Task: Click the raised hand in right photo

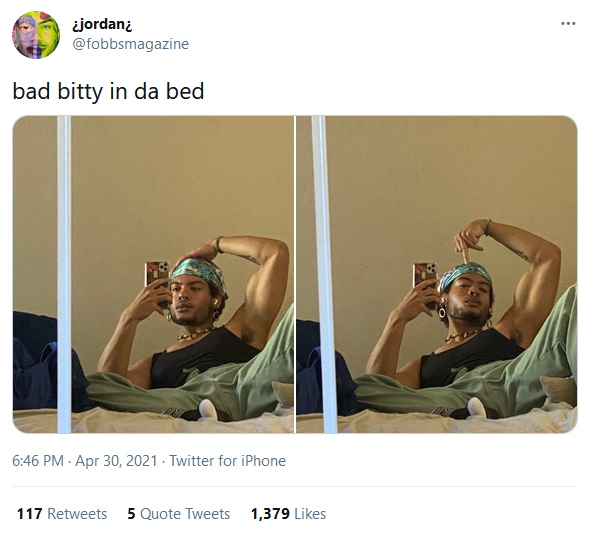Action: (x=470, y=240)
